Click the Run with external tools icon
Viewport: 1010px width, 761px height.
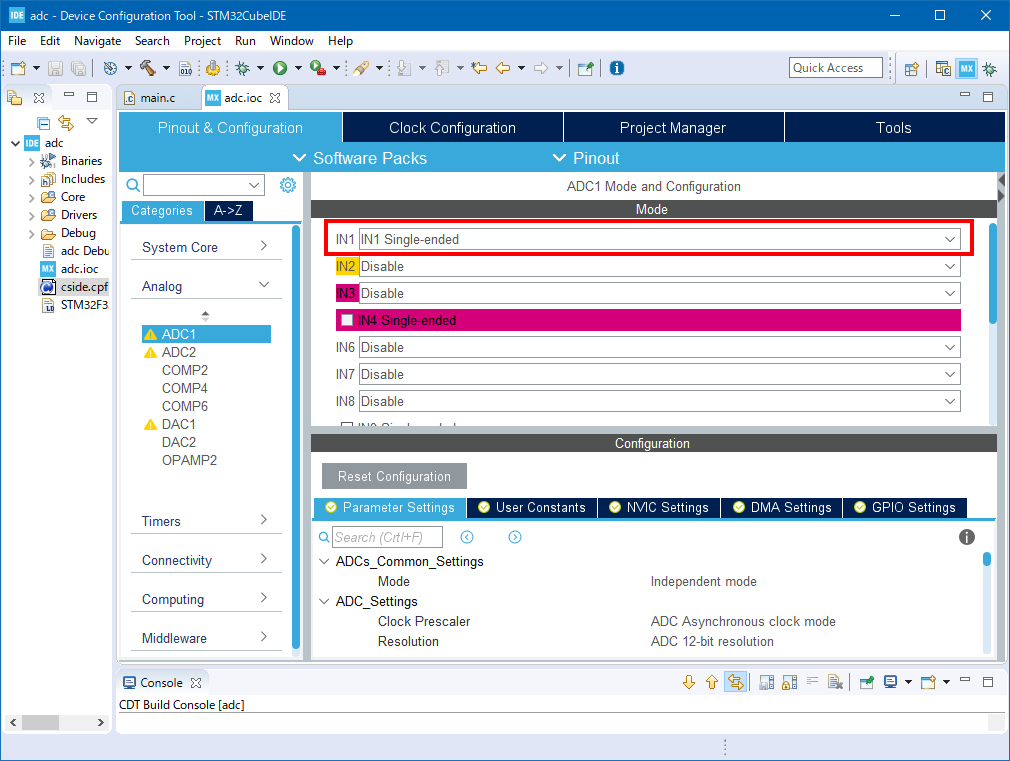tap(318, 68)
